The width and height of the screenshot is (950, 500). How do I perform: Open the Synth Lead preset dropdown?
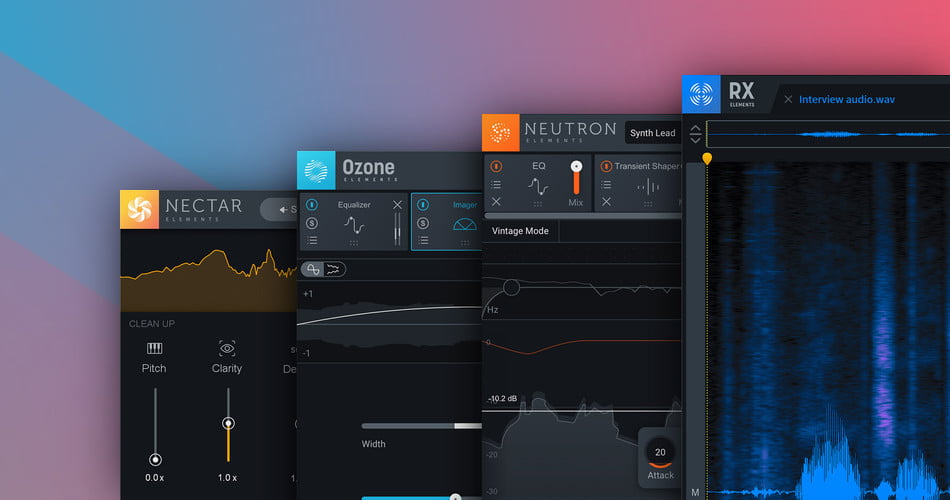coord(652,133)
